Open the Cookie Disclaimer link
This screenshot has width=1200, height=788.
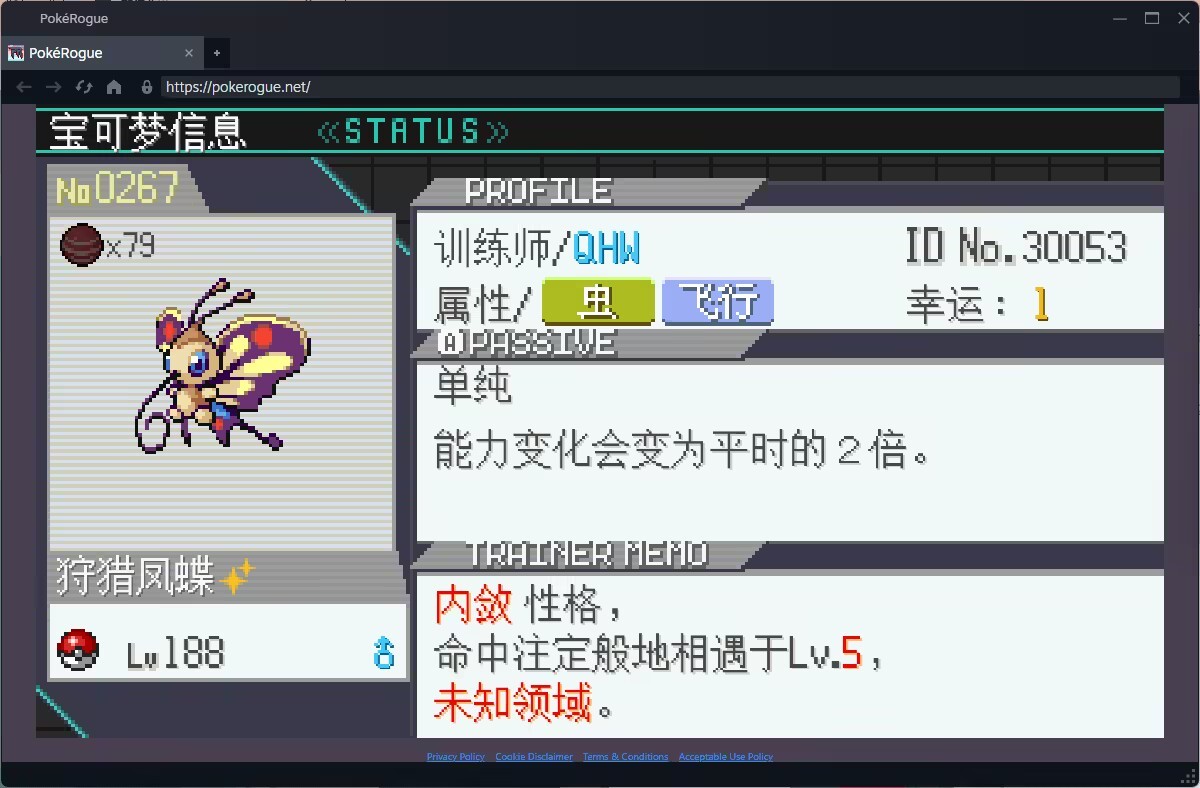(534, 757)
